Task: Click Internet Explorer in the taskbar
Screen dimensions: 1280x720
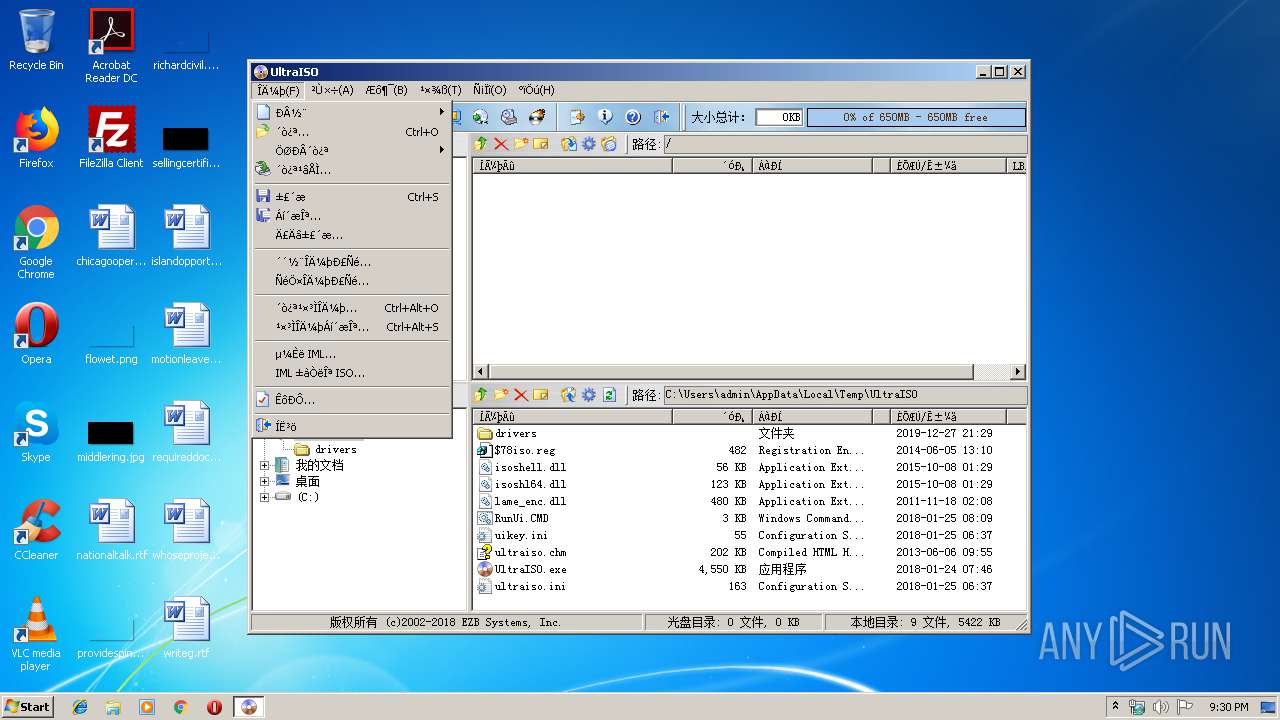Action: (x=80, y=707)
